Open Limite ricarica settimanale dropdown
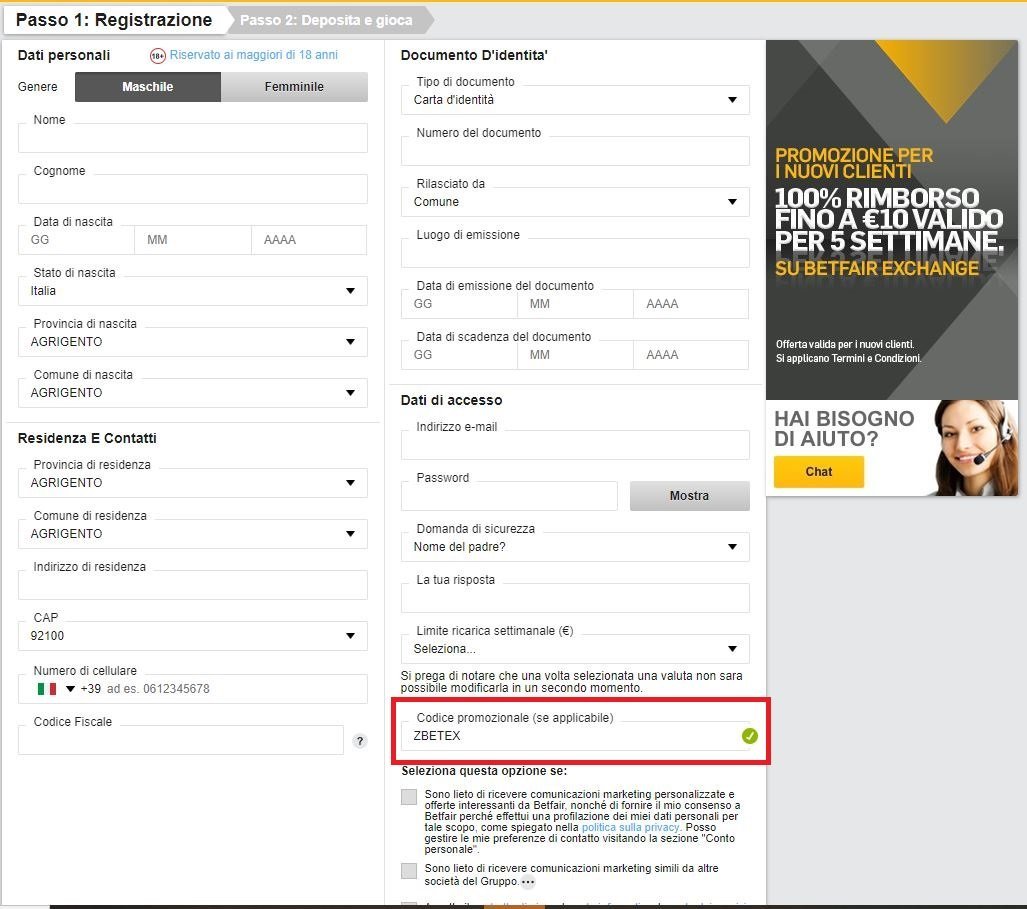The width and height of the screenshot is (1027, 909). tap(575, 649)
